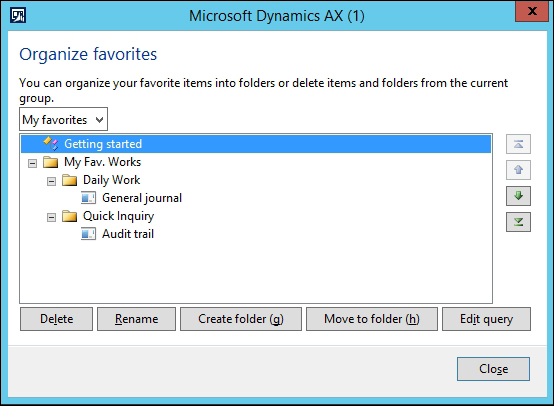Click the My Fav. Works folder icon
Viewport: 554px width, 406px height.
(x=51, y=162)
